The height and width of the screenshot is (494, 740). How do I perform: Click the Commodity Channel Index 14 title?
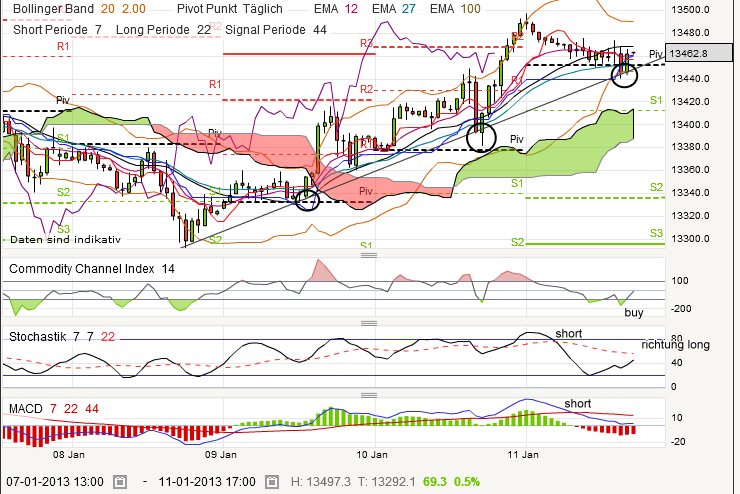click(x=92, y=269)
